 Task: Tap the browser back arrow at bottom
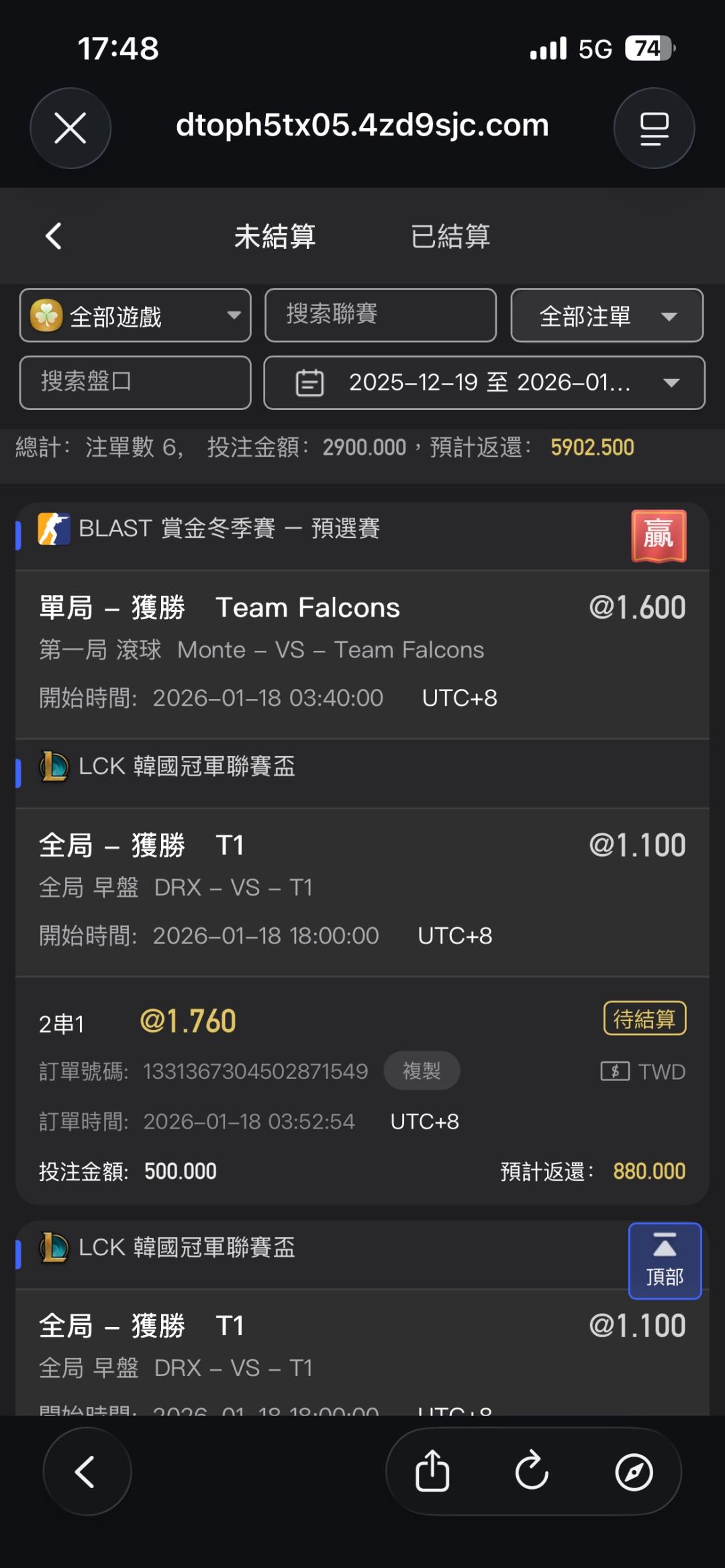click(87, 1471)
